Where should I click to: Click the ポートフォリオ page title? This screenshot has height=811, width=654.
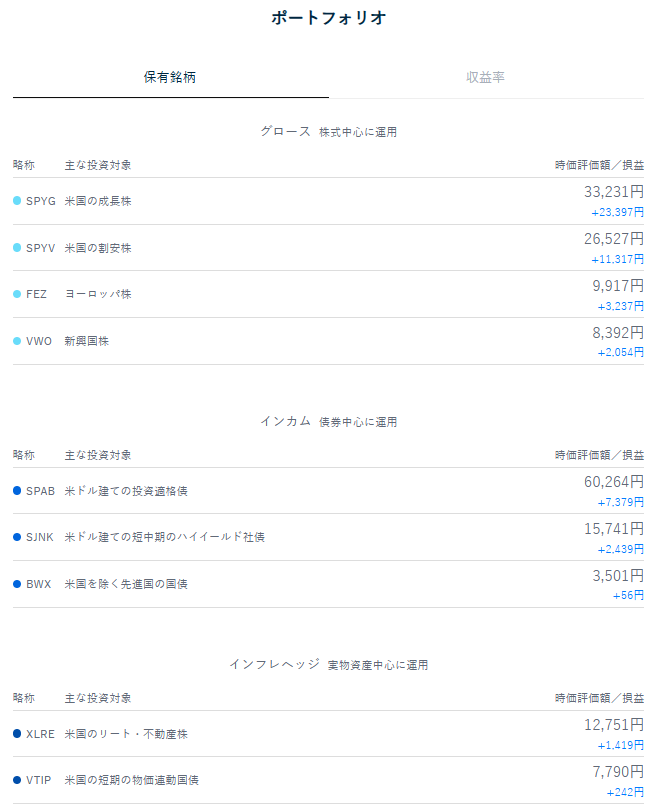pyautogui.click(x=329, y=18)
